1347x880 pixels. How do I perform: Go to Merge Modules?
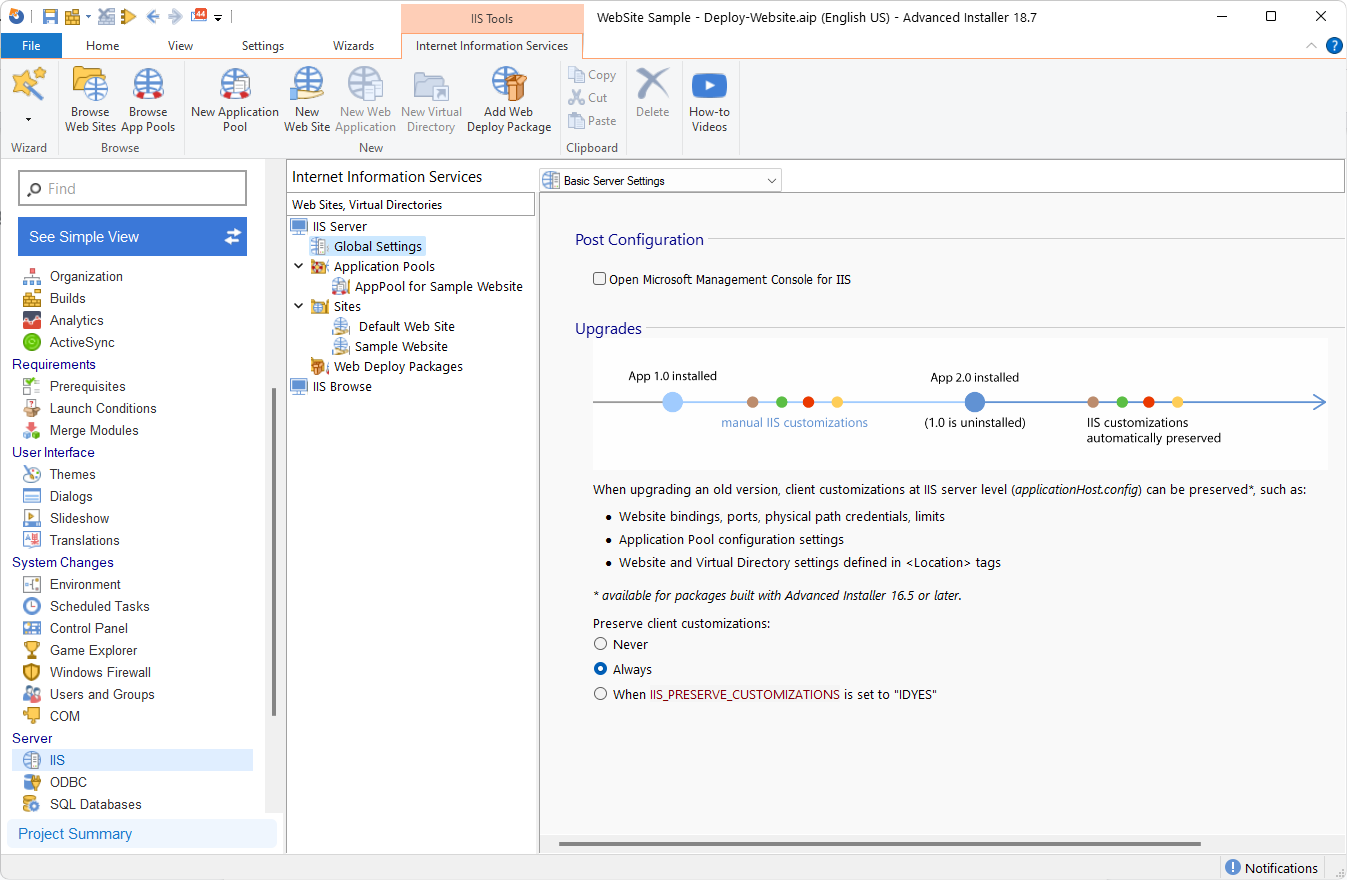tap(94, 431)
